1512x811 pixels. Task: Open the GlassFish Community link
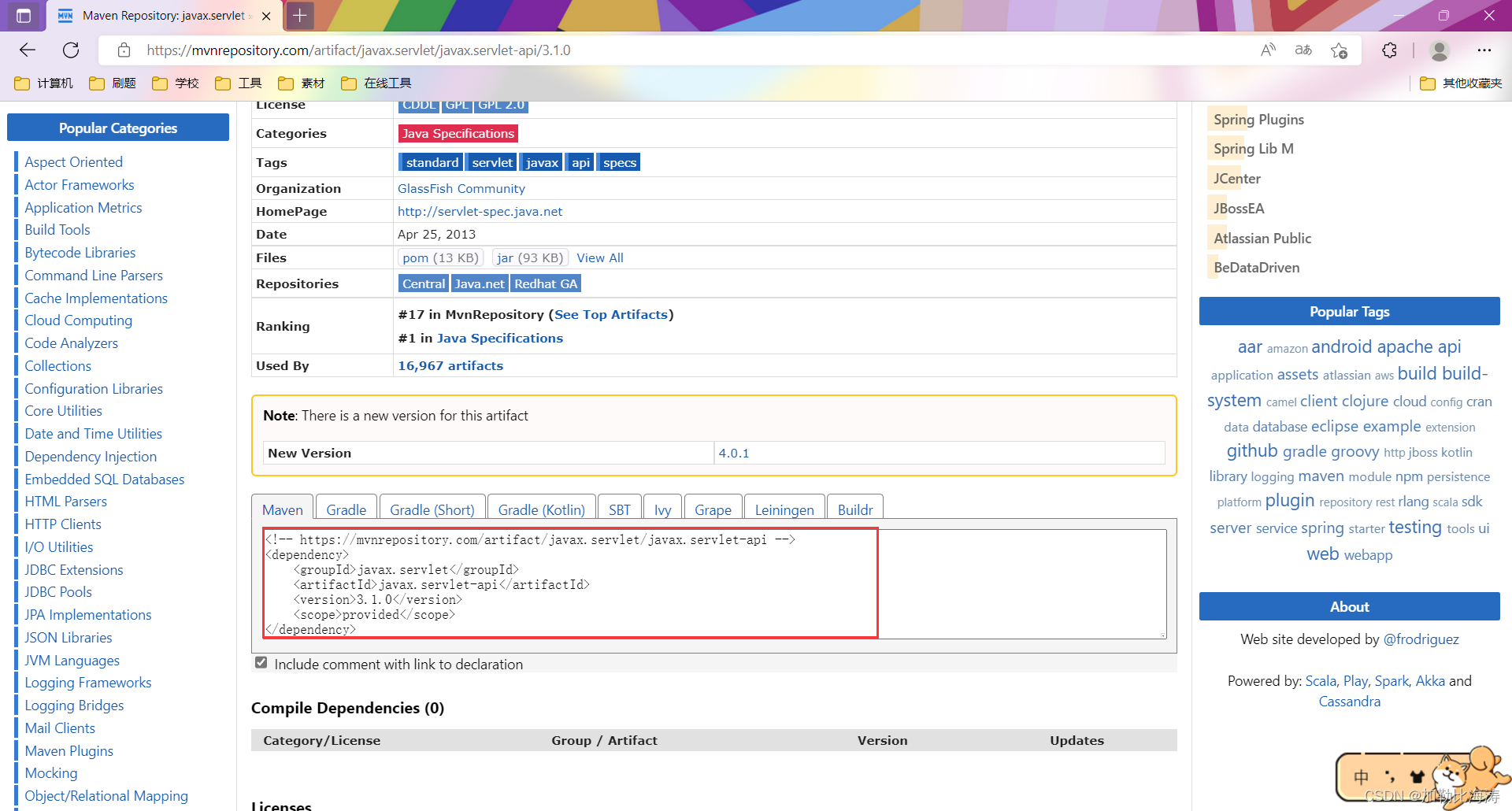(x=461, y=188)
